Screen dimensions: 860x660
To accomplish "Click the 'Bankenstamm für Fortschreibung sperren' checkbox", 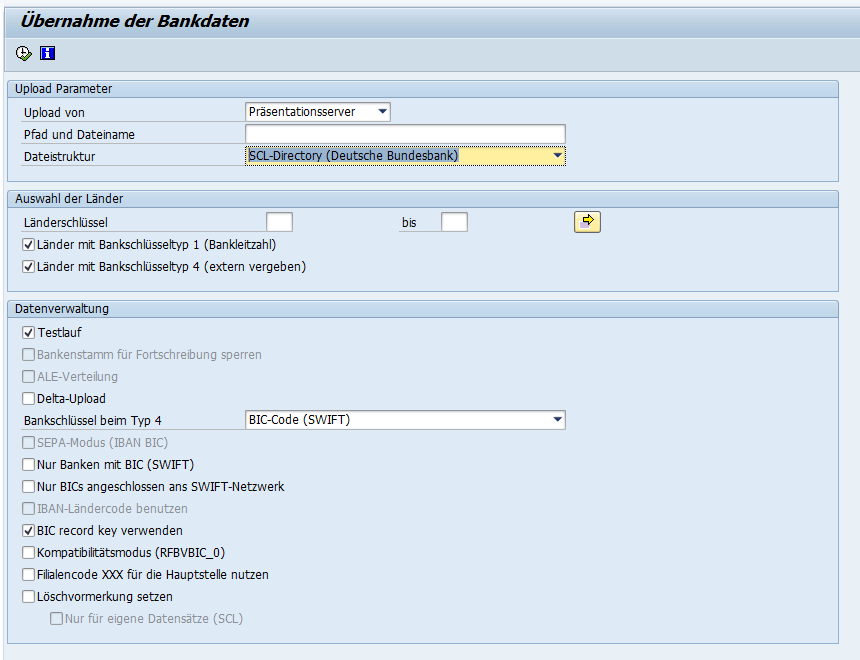I will (x=28, y=354).
